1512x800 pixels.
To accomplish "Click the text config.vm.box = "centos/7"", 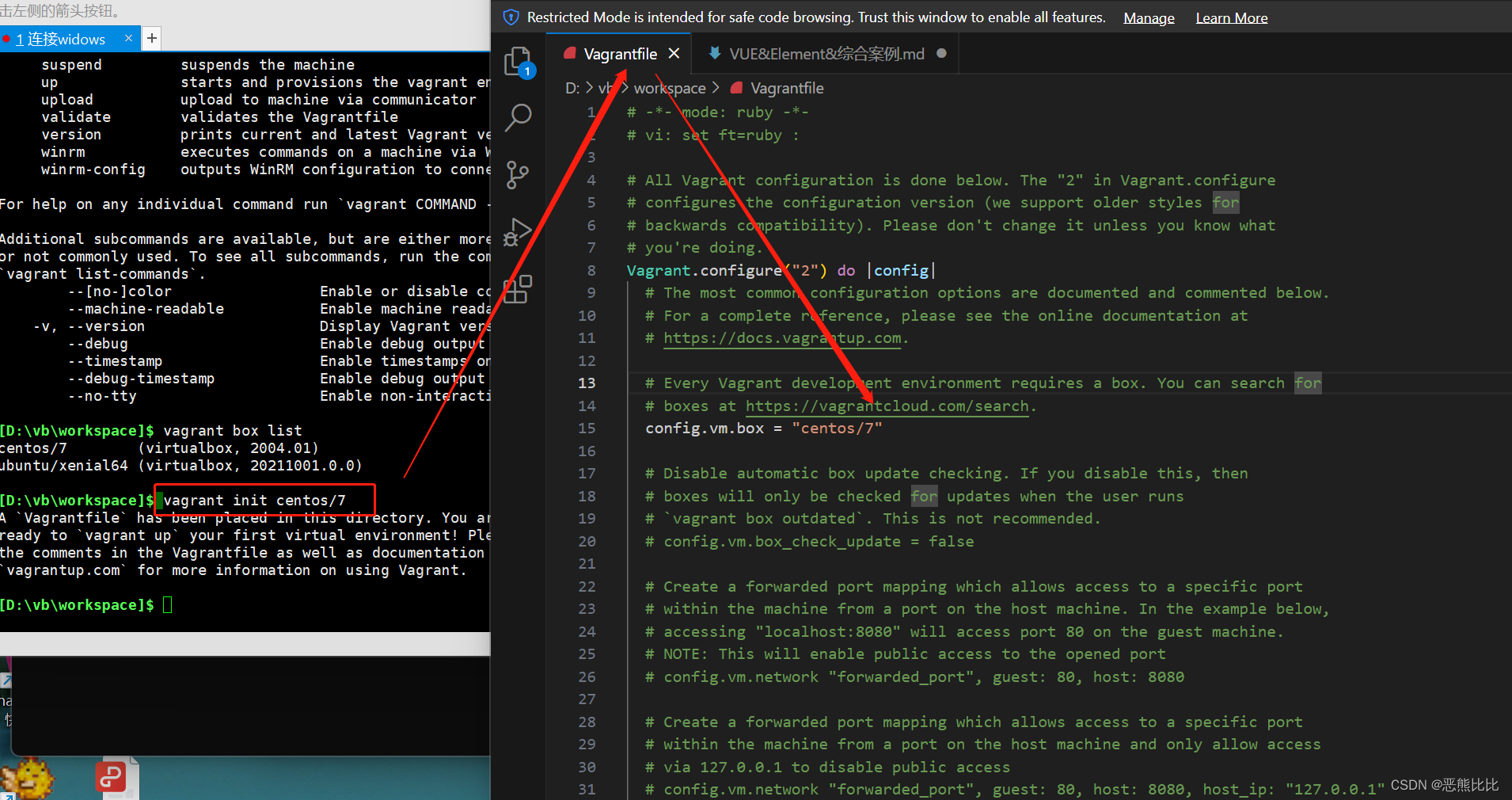I will click(763, 429).
